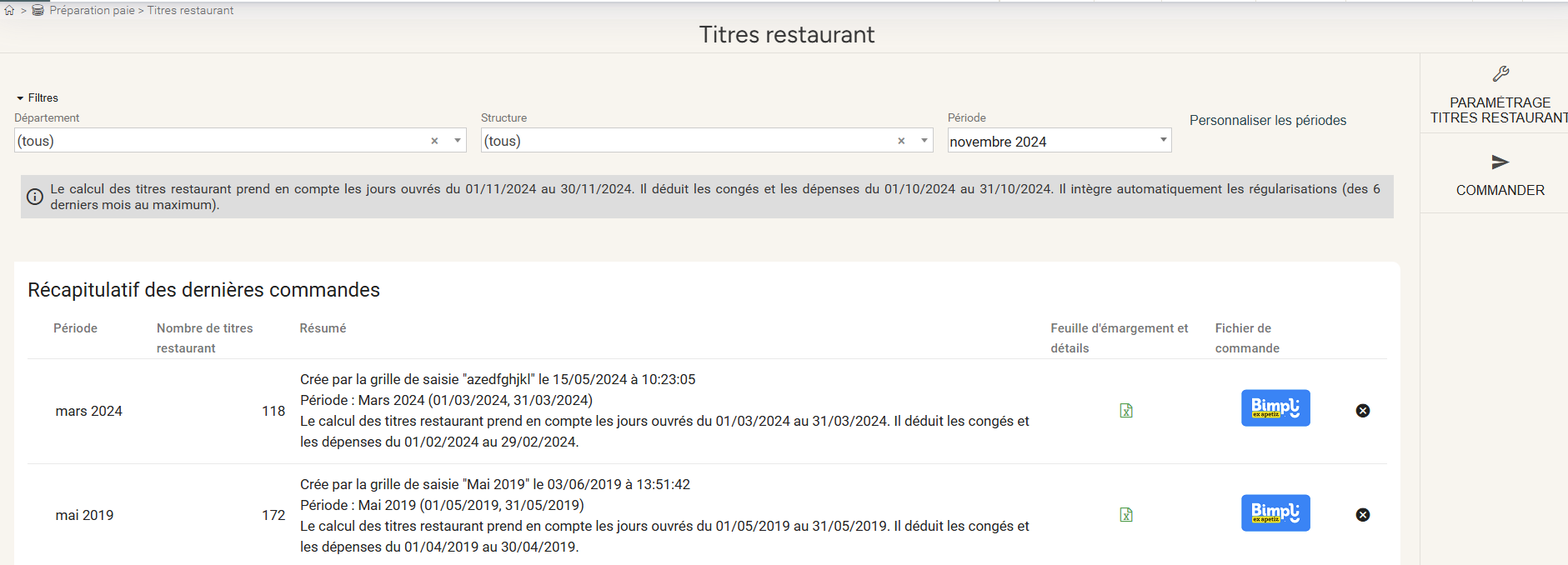Clear the Structure filter selection

point(901,141)
